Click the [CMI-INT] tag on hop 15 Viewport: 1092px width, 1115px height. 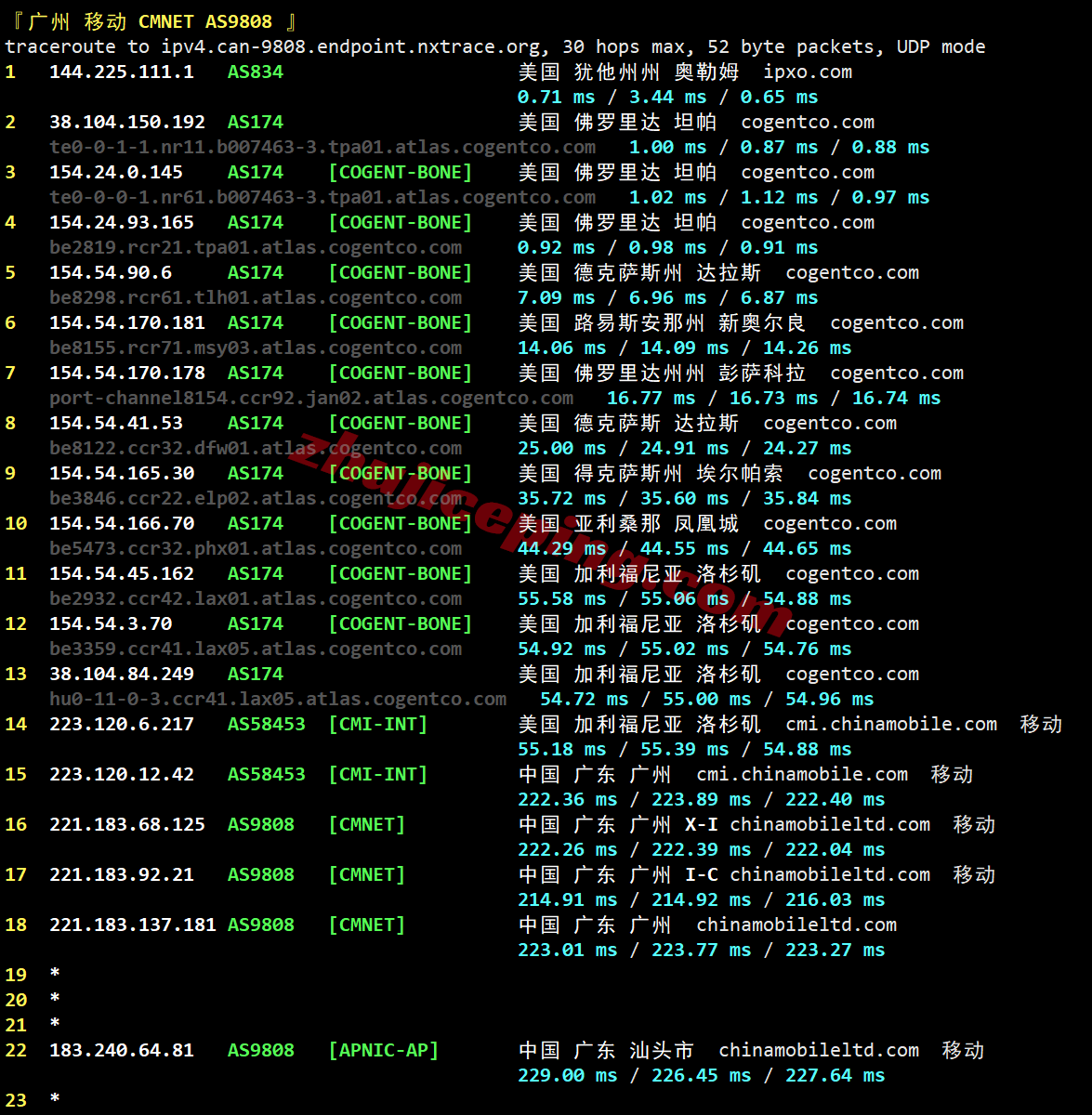[377, 774]
